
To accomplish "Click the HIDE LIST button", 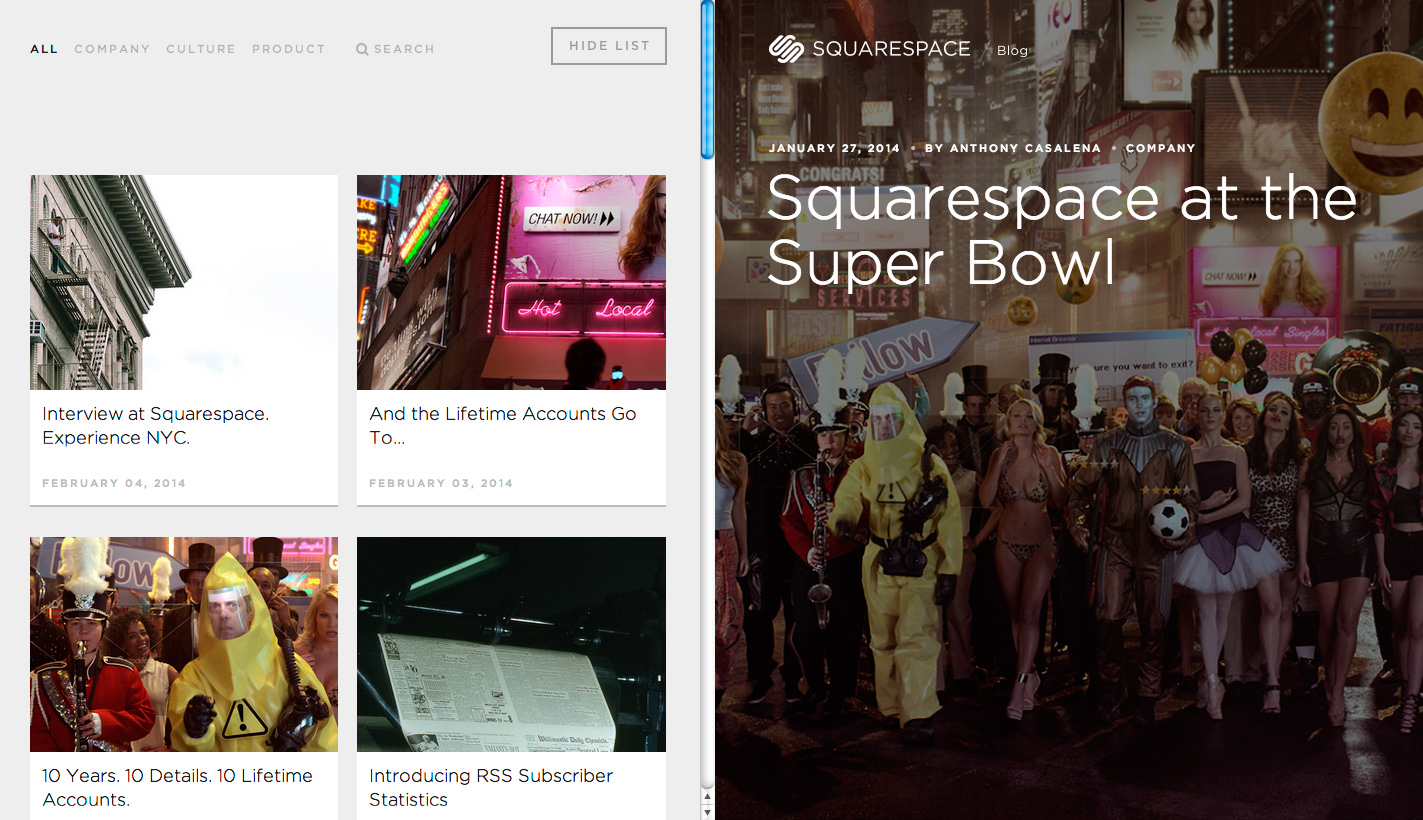I will tap(609, 46).
